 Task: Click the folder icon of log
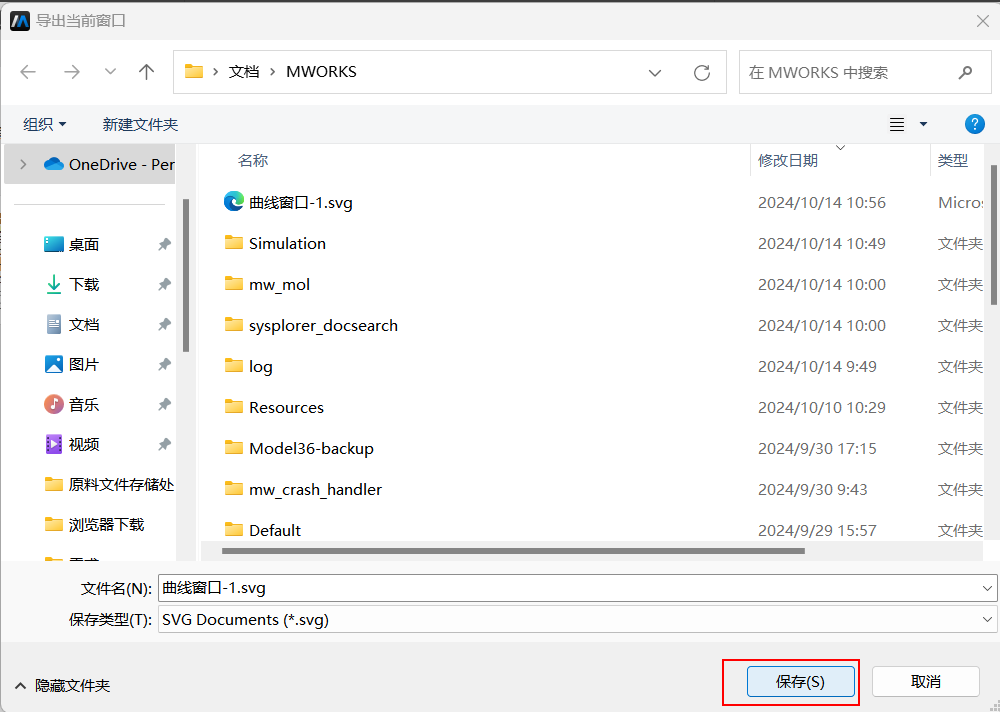point(233,366)
